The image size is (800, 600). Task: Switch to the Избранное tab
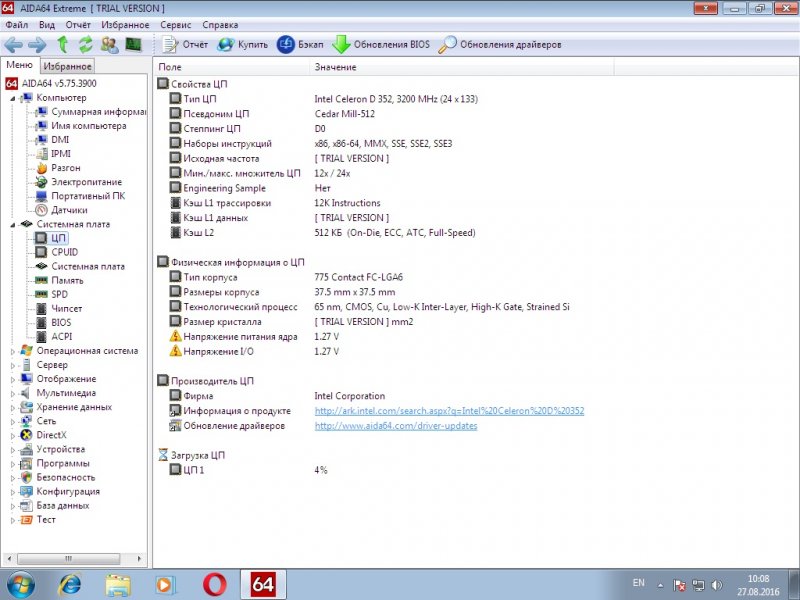click(68, 66)
